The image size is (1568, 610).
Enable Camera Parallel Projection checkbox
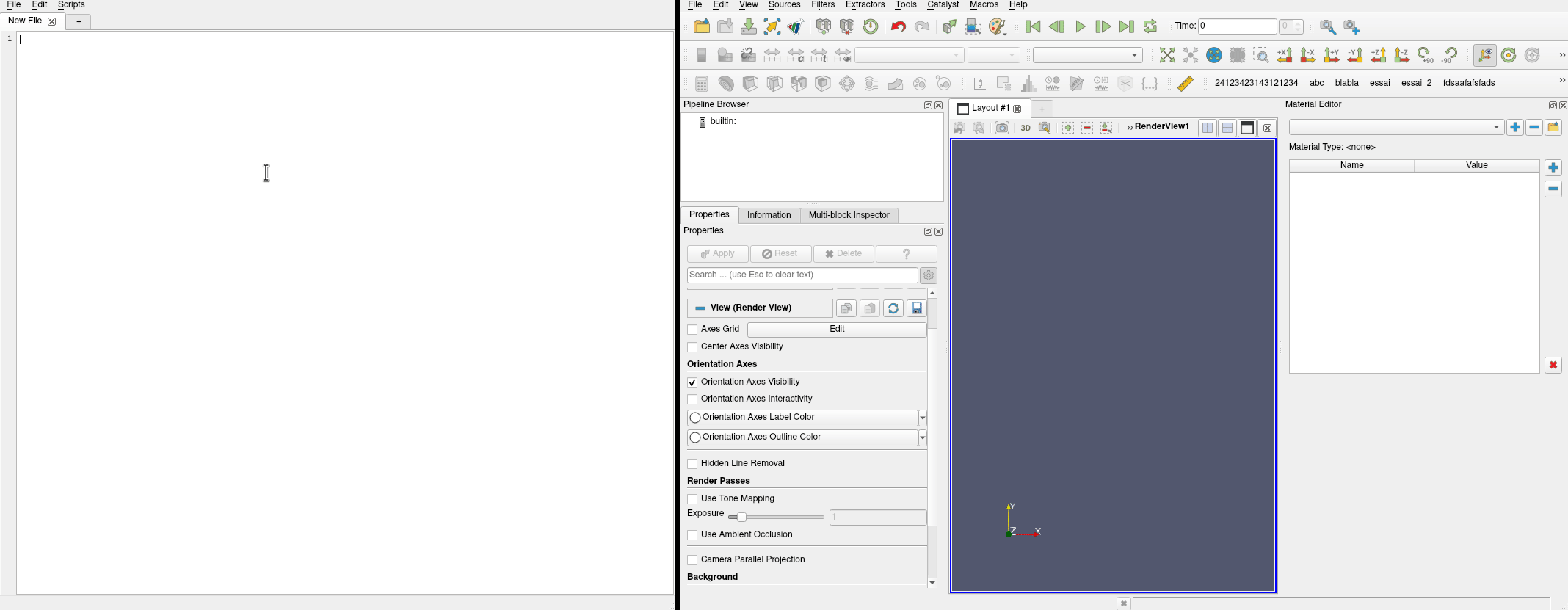tap(692, 561)
